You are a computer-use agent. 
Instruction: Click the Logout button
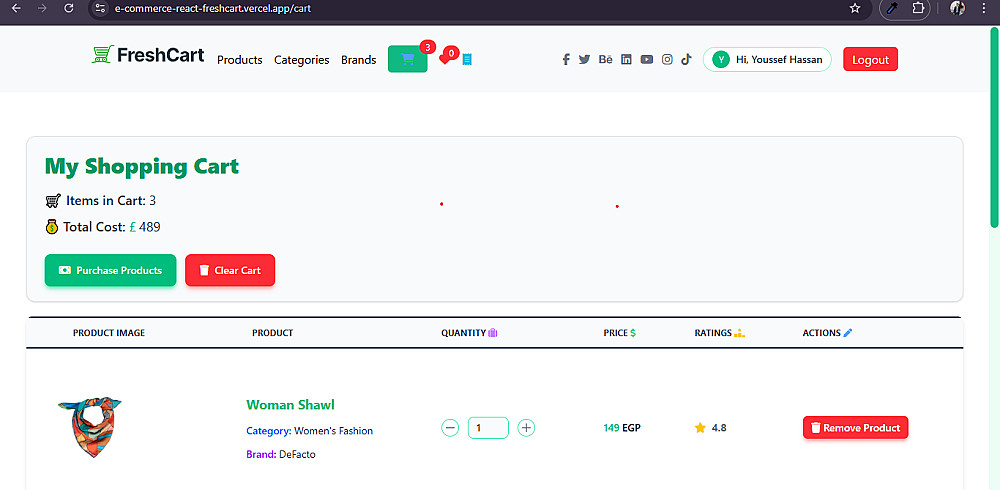(871, 59)
